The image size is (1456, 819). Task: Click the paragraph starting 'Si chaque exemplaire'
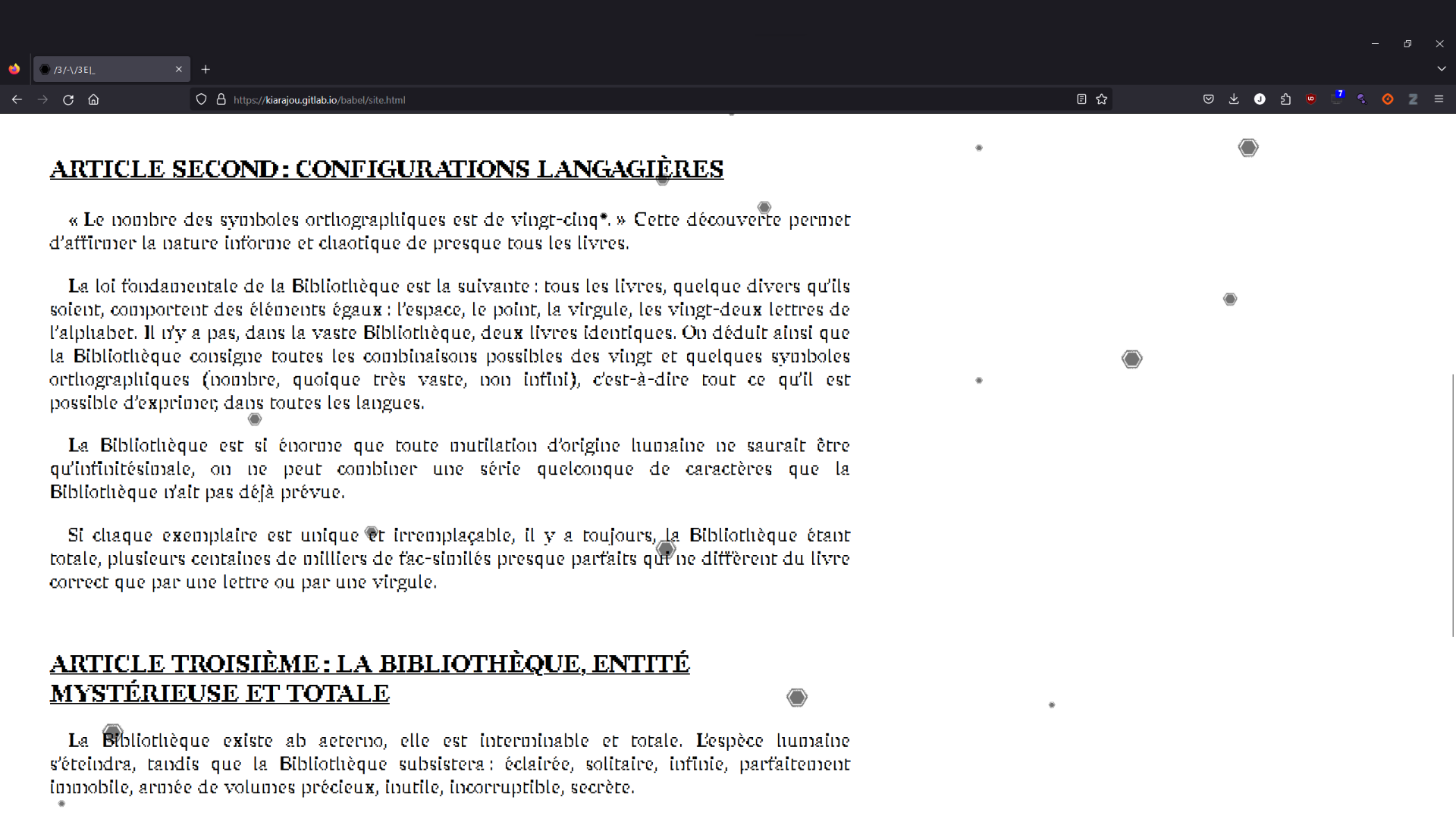pos(450,558)
